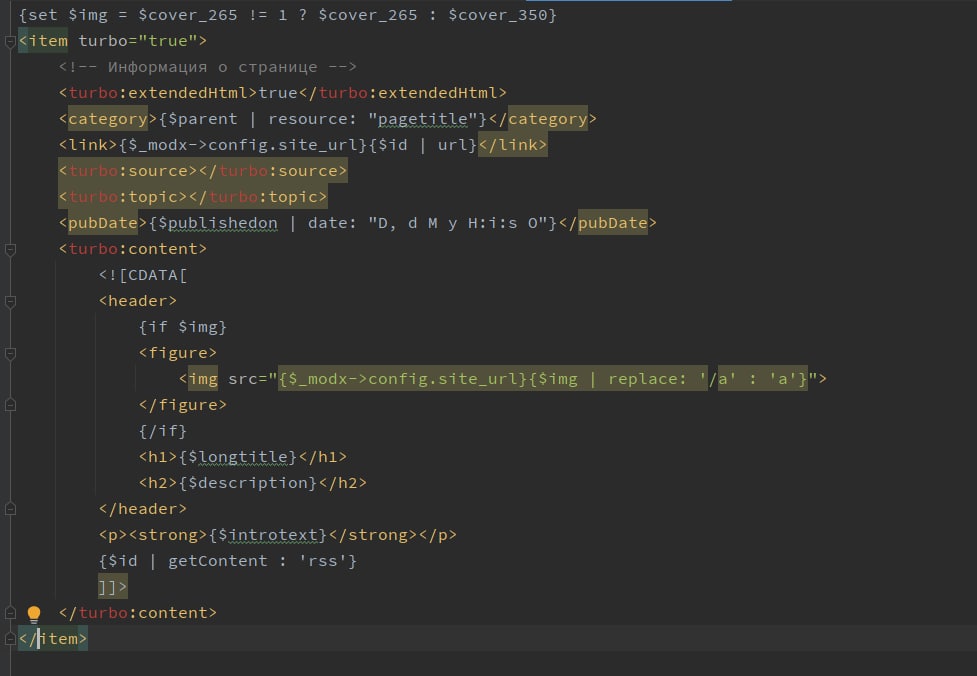Click the {if $img} condition

(x=183, y=327)
